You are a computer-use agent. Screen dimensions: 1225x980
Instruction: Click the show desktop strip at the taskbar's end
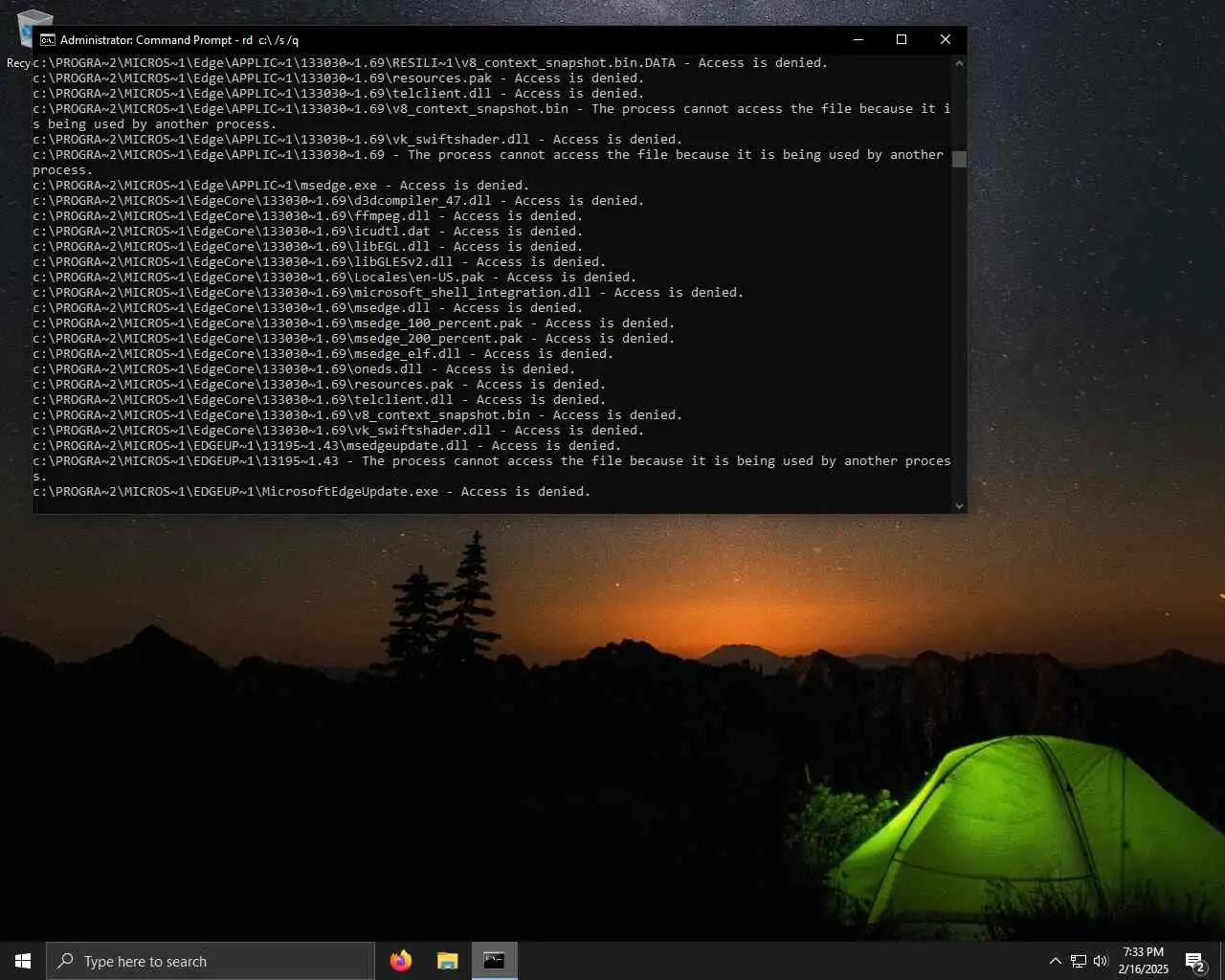point(1222,961)
